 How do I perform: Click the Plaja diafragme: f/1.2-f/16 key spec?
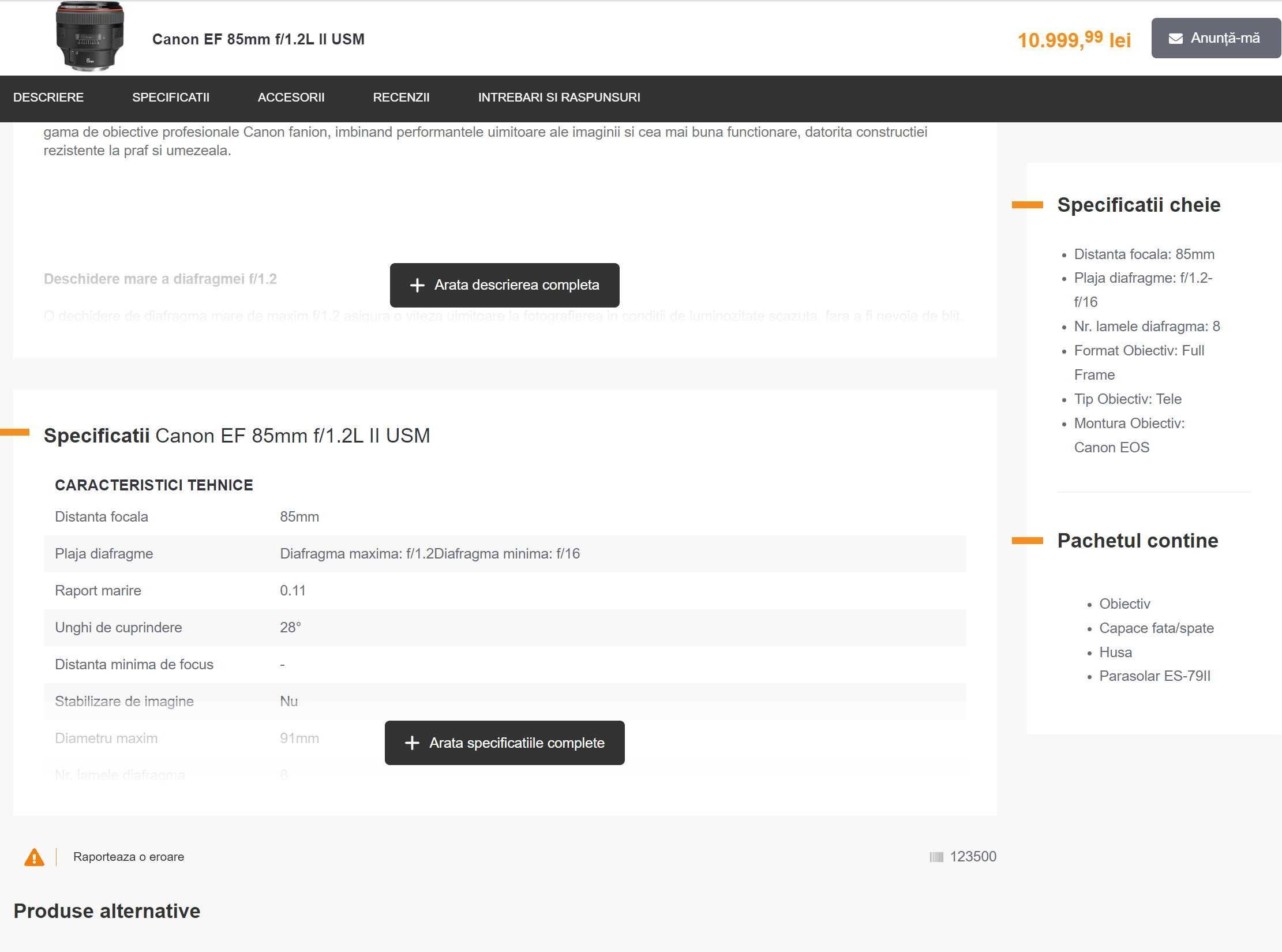(1143, 290)
